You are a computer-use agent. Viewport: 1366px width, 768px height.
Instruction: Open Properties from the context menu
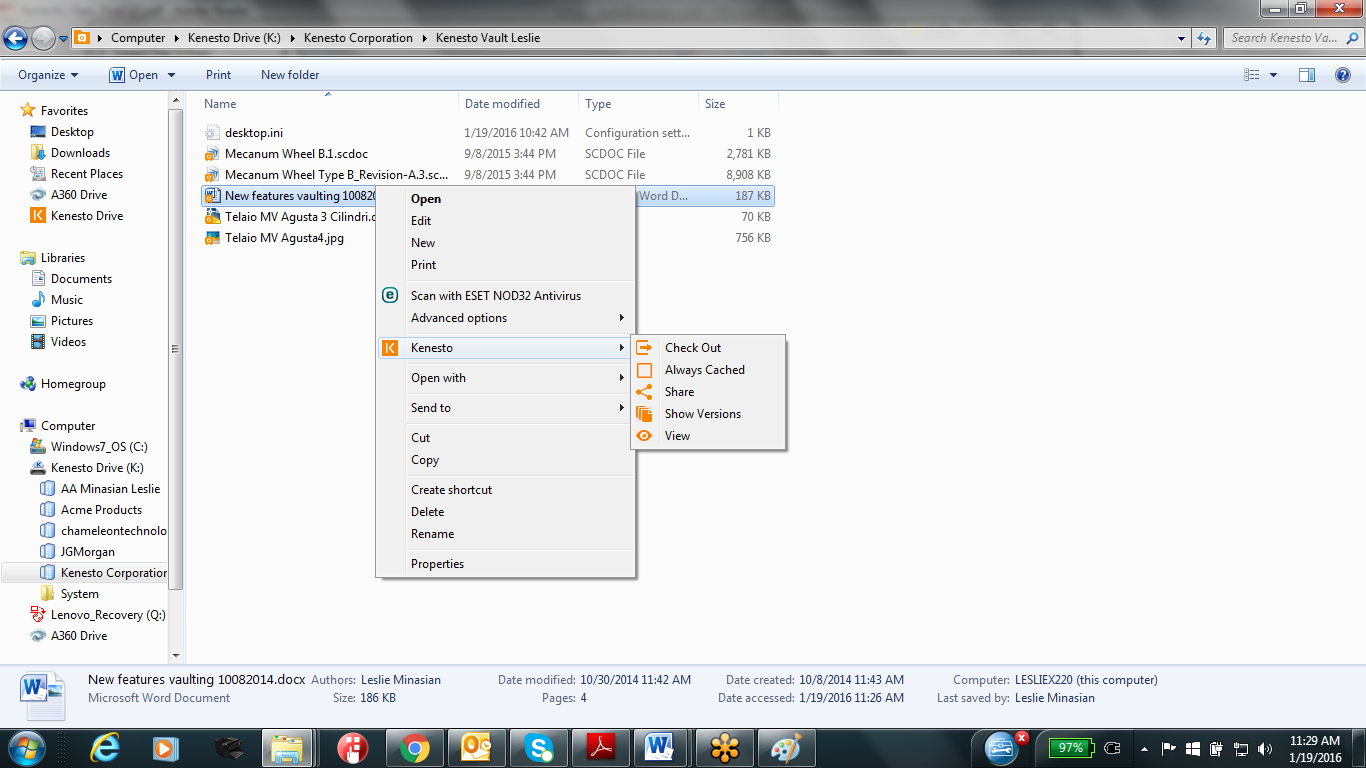point(437,564)
